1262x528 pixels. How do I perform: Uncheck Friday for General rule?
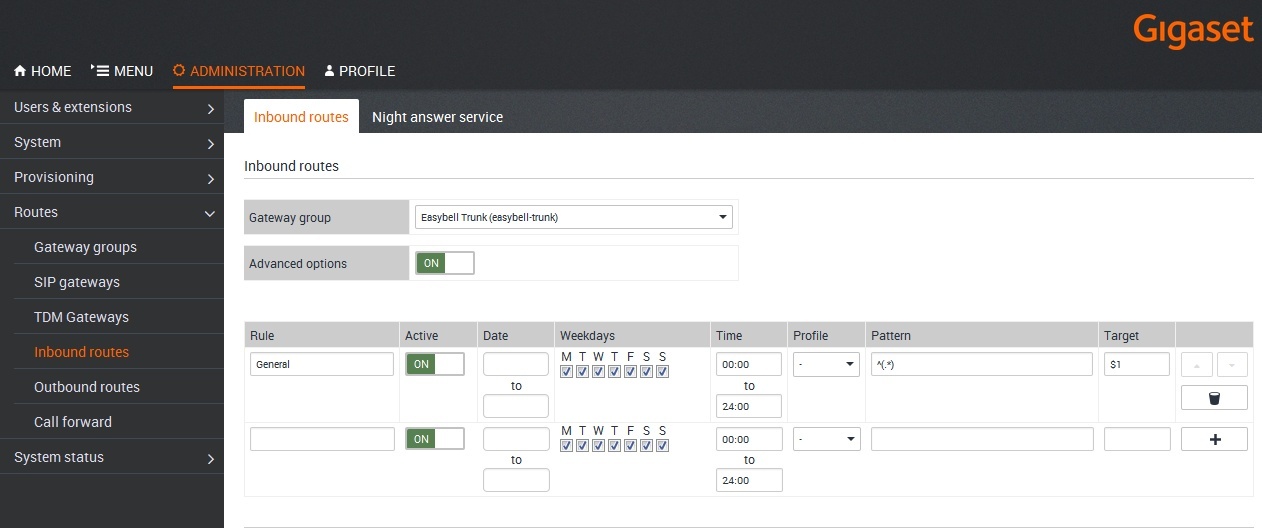click(x=630, y=372)
